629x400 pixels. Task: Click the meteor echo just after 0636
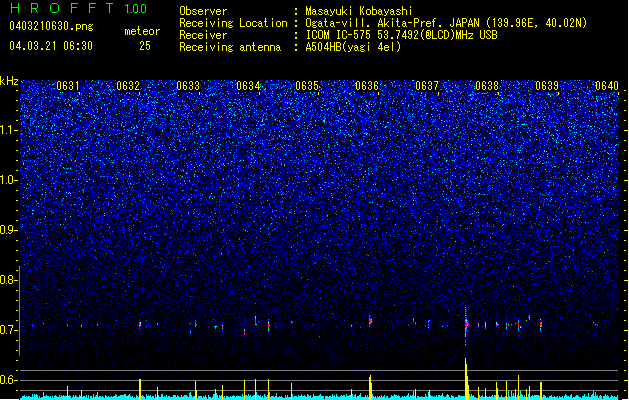[x=370, y=321]
